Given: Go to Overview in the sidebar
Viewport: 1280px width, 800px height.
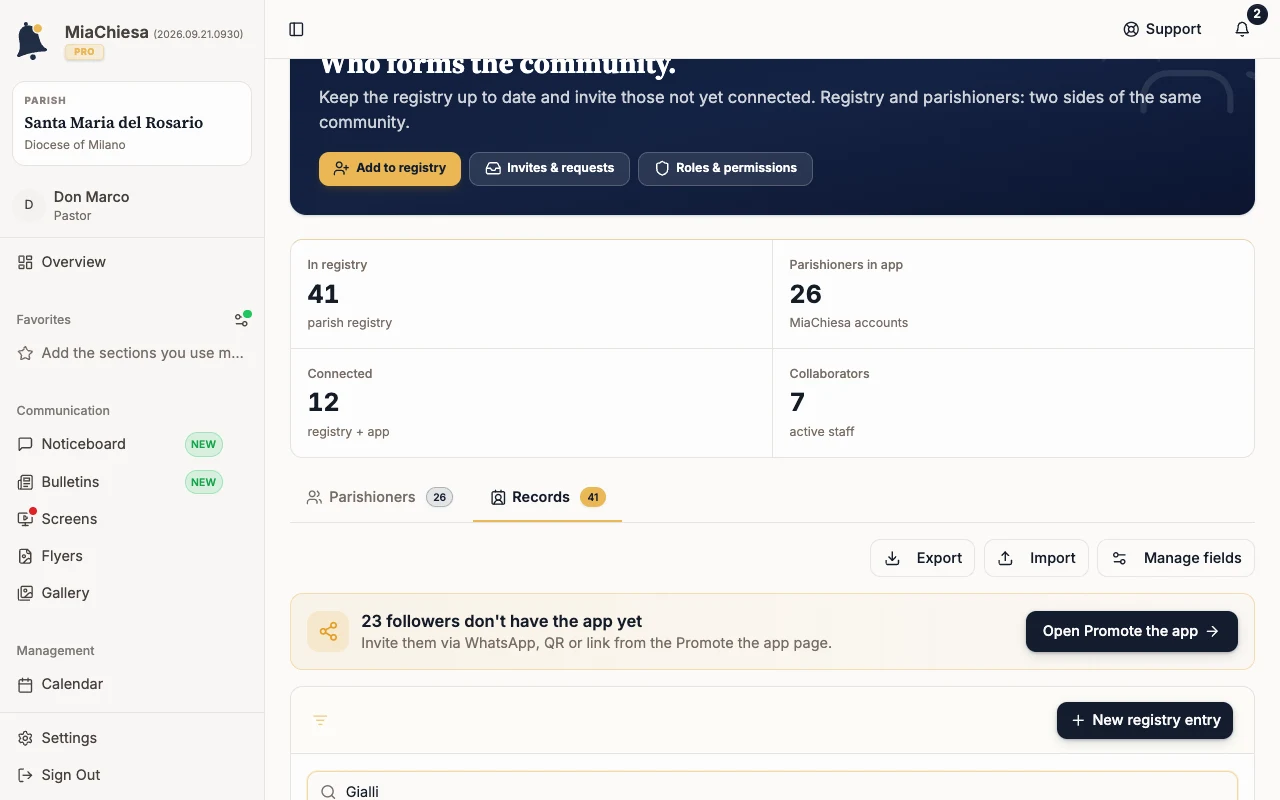Looking at the screenshot, I should click(132, 262).
